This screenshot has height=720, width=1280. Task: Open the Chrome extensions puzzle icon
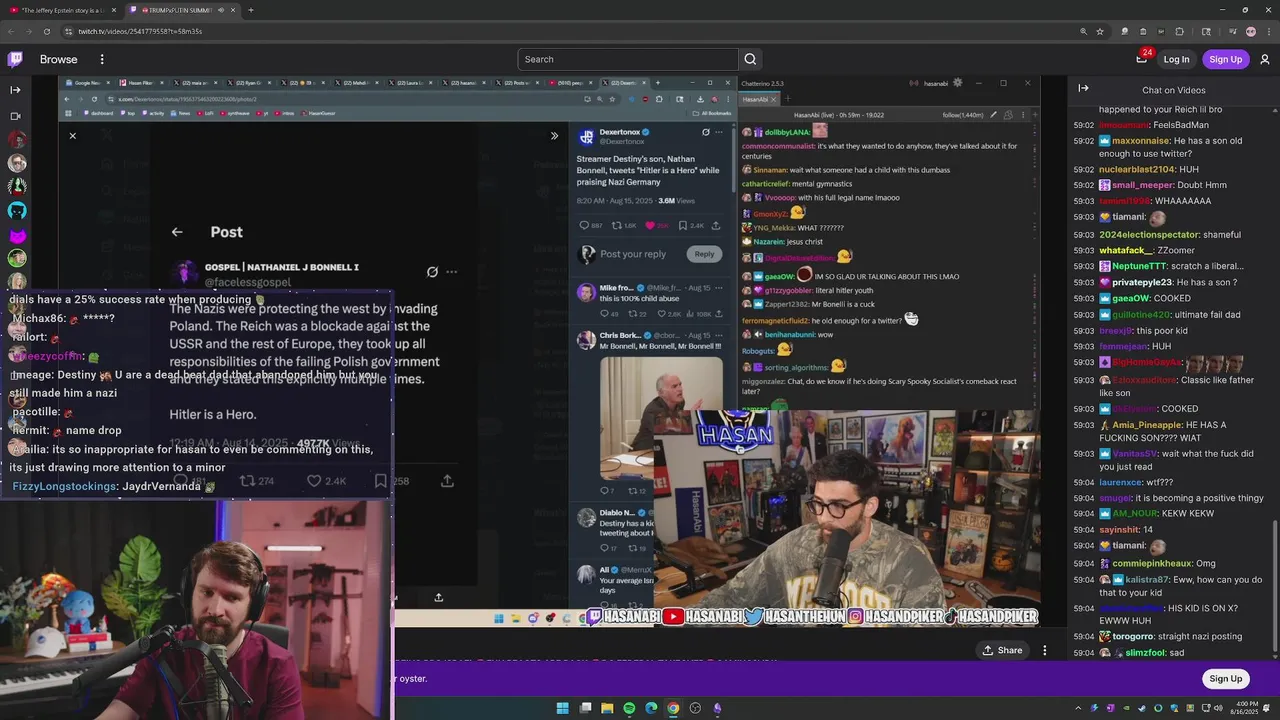point(1179,31)
